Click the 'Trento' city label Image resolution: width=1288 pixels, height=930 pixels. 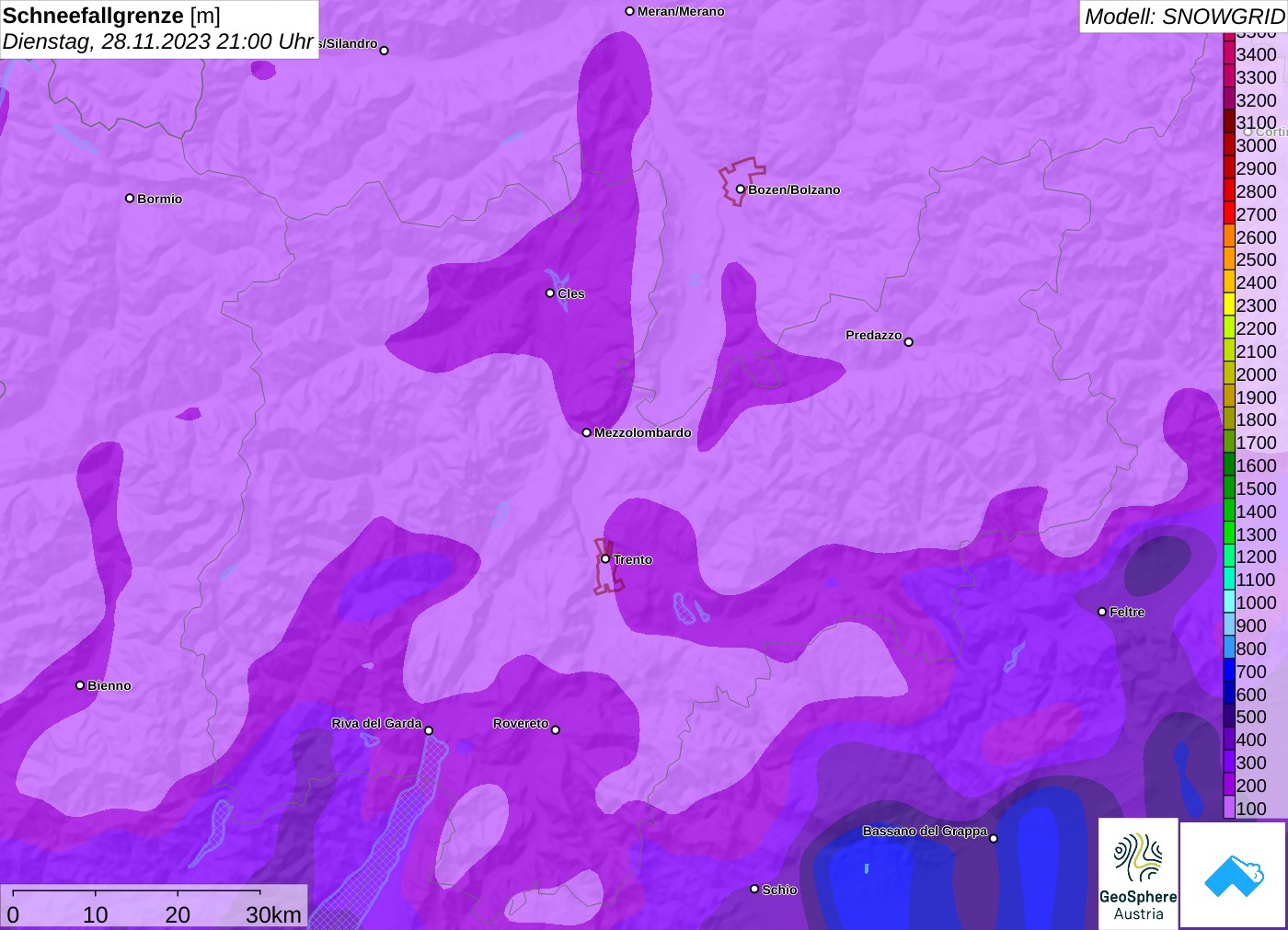[x=633, y=559]
